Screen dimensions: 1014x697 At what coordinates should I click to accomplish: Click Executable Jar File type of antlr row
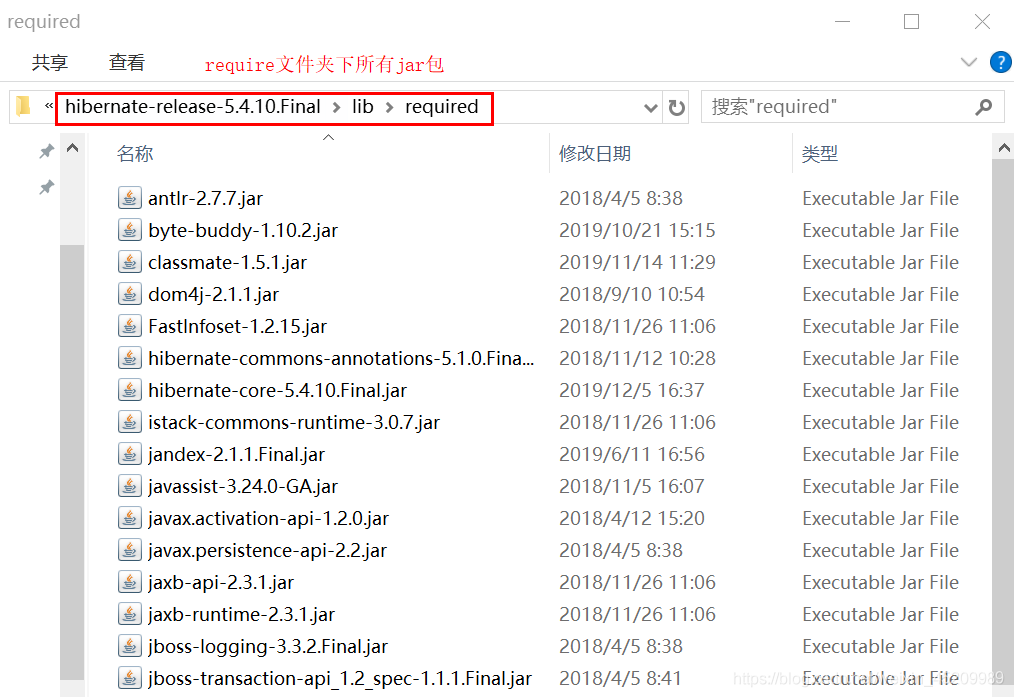(x=880, y=198)
